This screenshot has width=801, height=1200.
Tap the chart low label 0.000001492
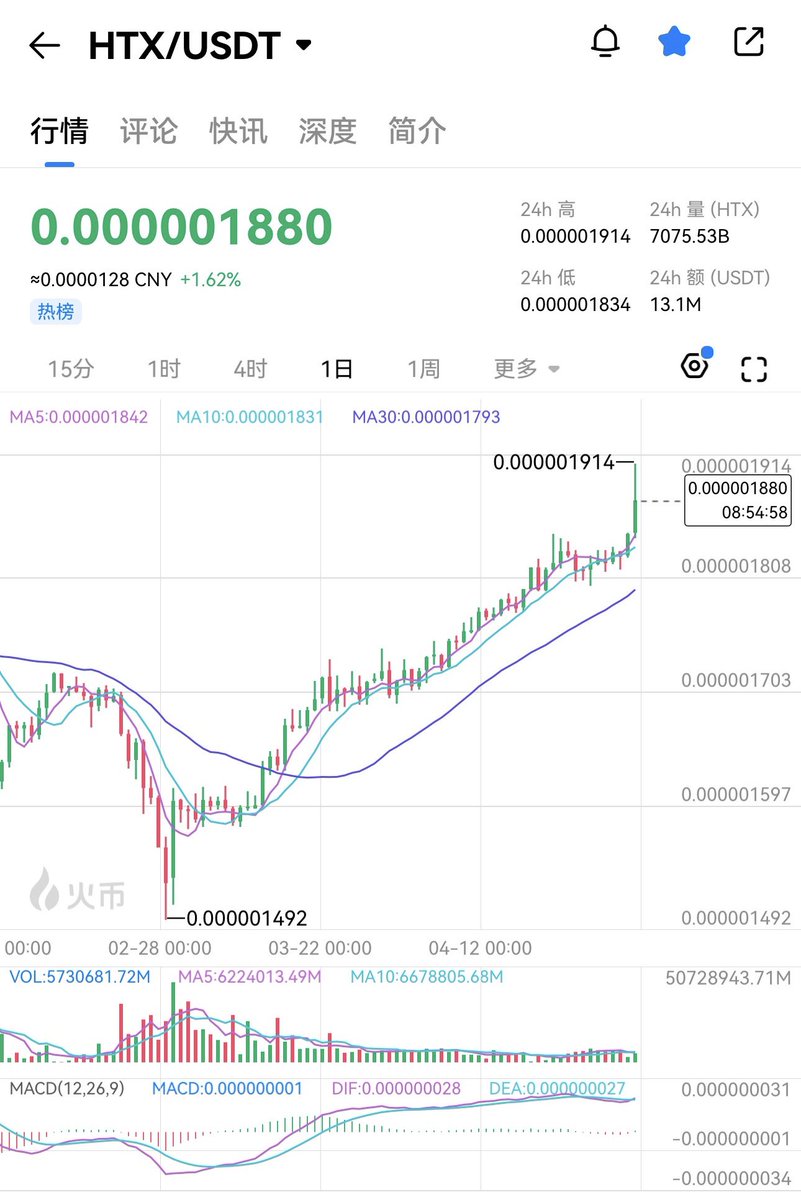[x=247, y=917]
